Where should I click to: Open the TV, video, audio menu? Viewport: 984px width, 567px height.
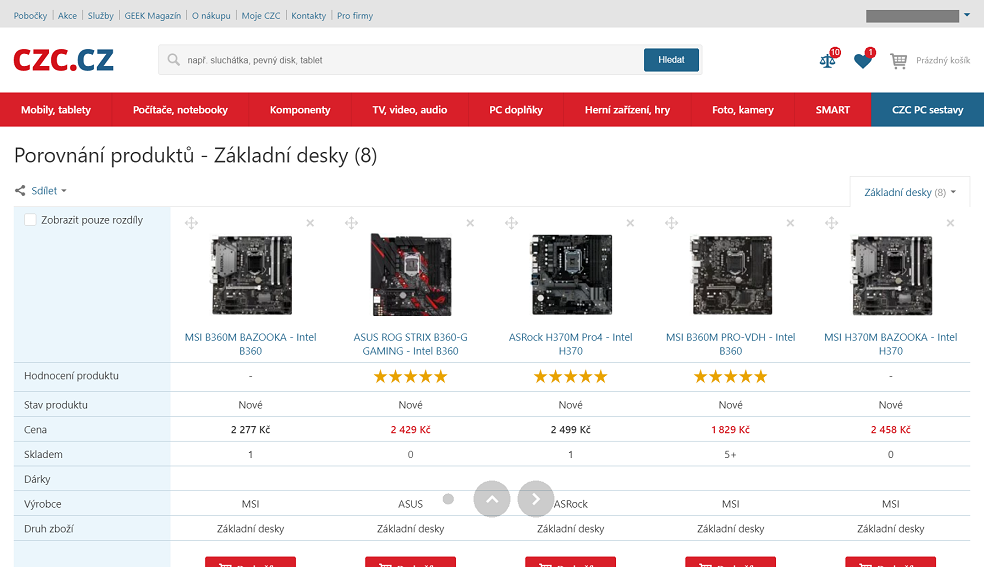point(410,110)
